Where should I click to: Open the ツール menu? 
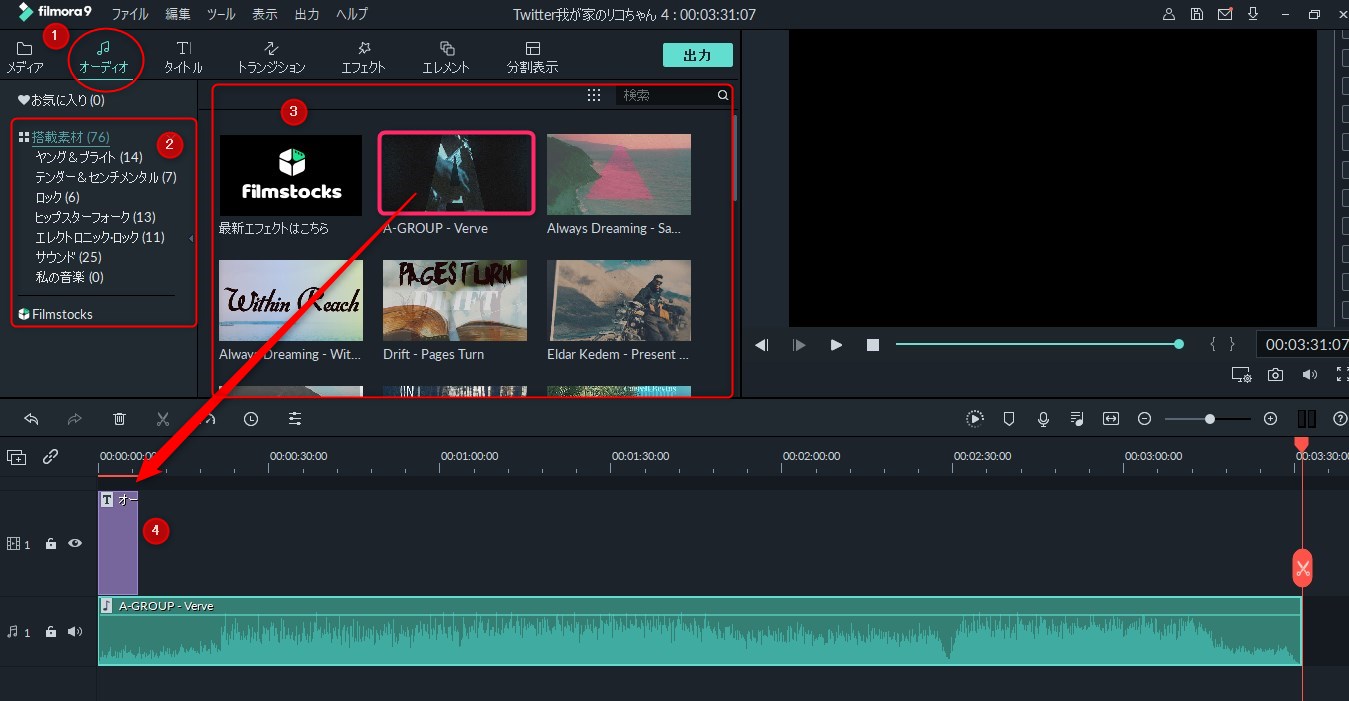221,14
